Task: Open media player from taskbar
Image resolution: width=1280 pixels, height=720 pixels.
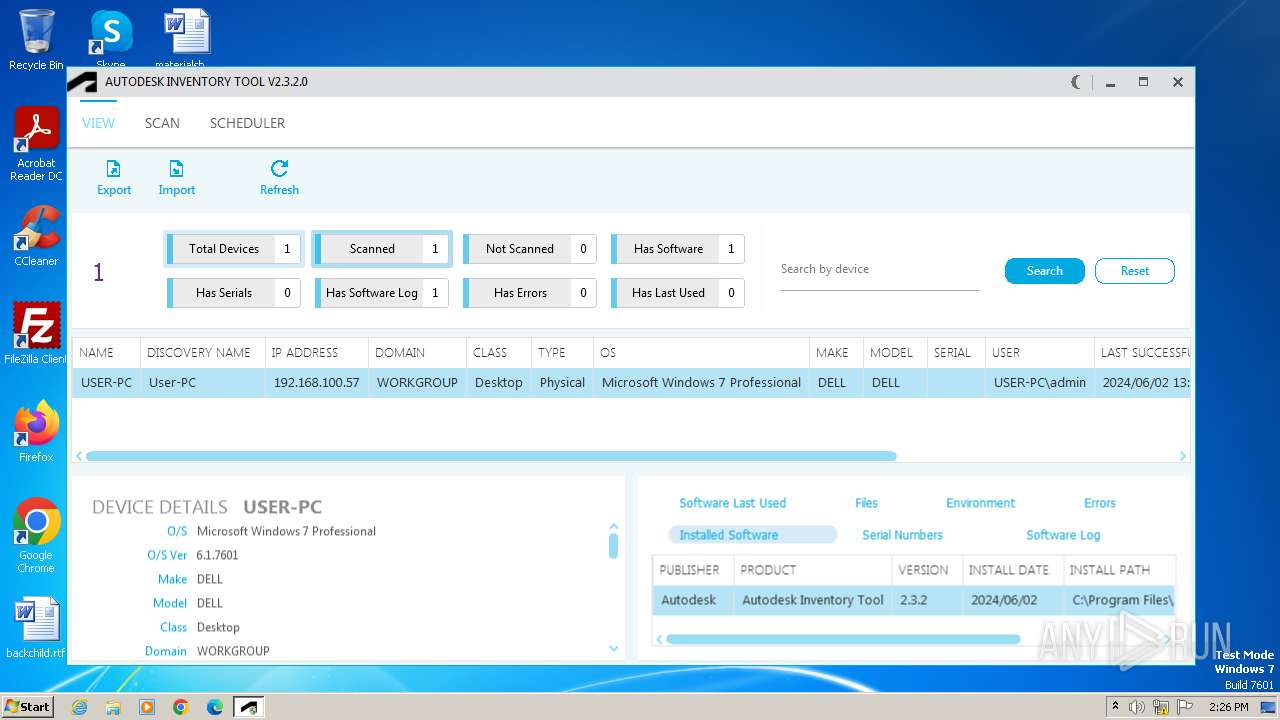Action: click(147, 707)
